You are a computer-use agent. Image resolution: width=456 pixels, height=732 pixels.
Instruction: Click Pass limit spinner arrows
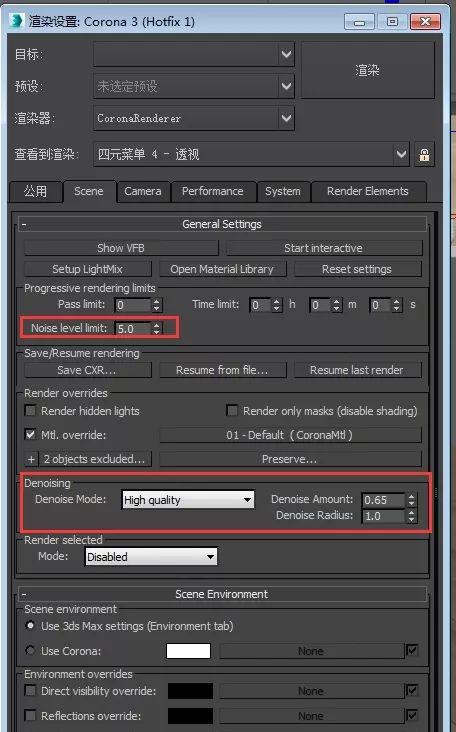pyautogui.click(x=157, y=305)
